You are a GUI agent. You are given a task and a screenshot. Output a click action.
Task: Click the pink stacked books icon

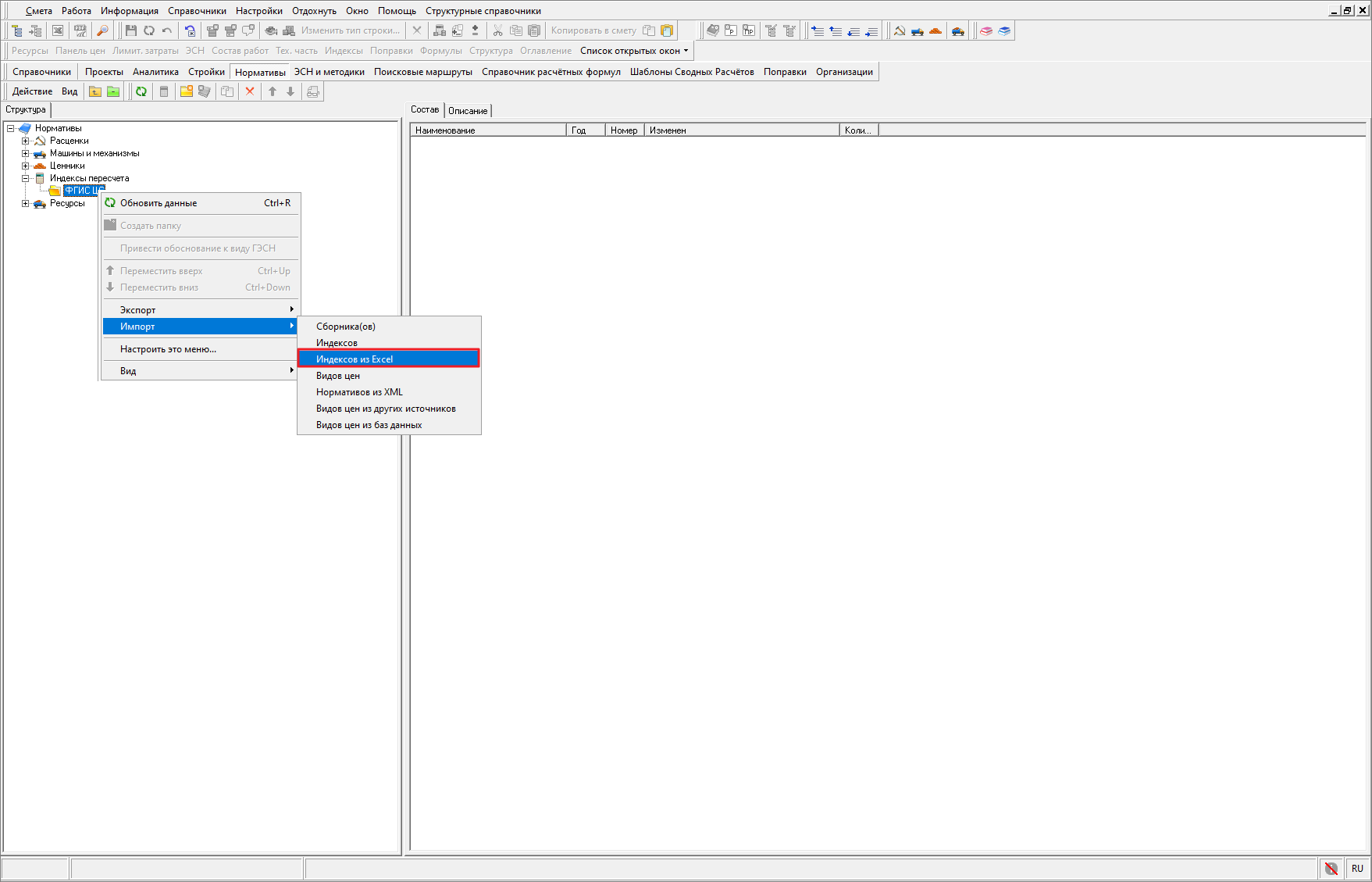point(986,30)
